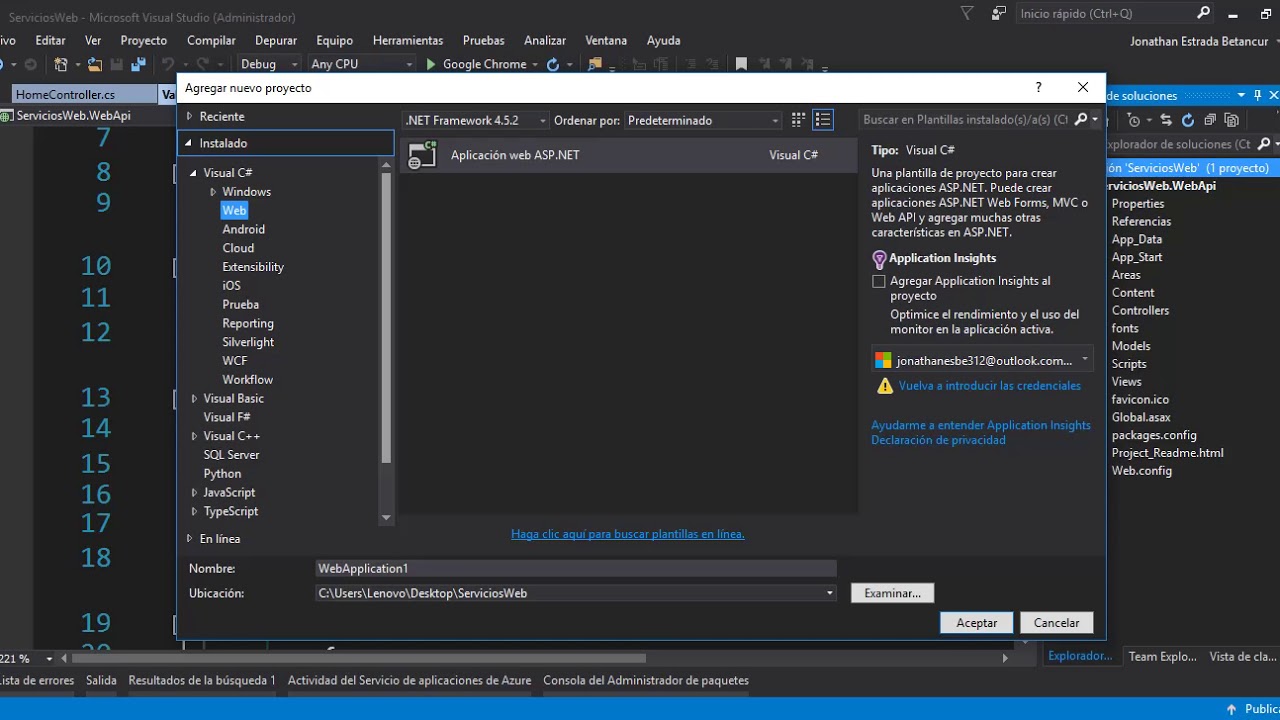The image size is (1280, 720).
Task: Pin the Solution Explorer panel
Action: pos(1258,95)
